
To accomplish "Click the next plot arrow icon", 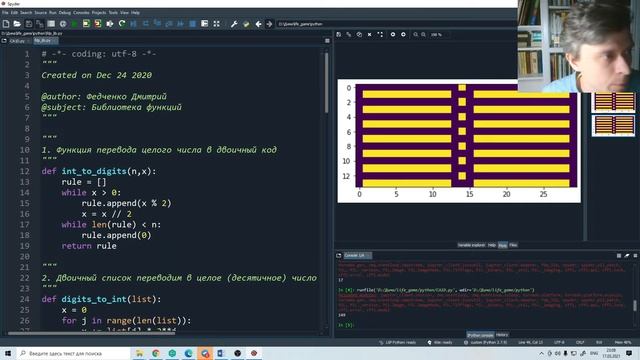I will point(403,35).
